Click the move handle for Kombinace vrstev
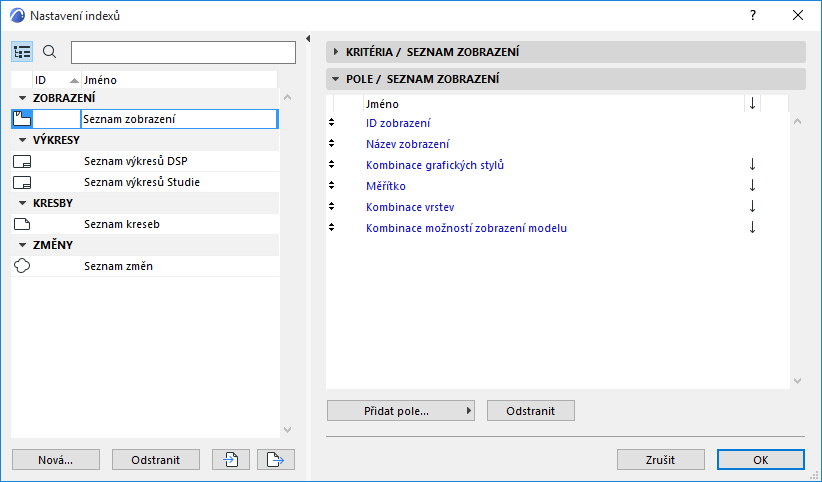The image size is (822, 482). pos(331,206)
